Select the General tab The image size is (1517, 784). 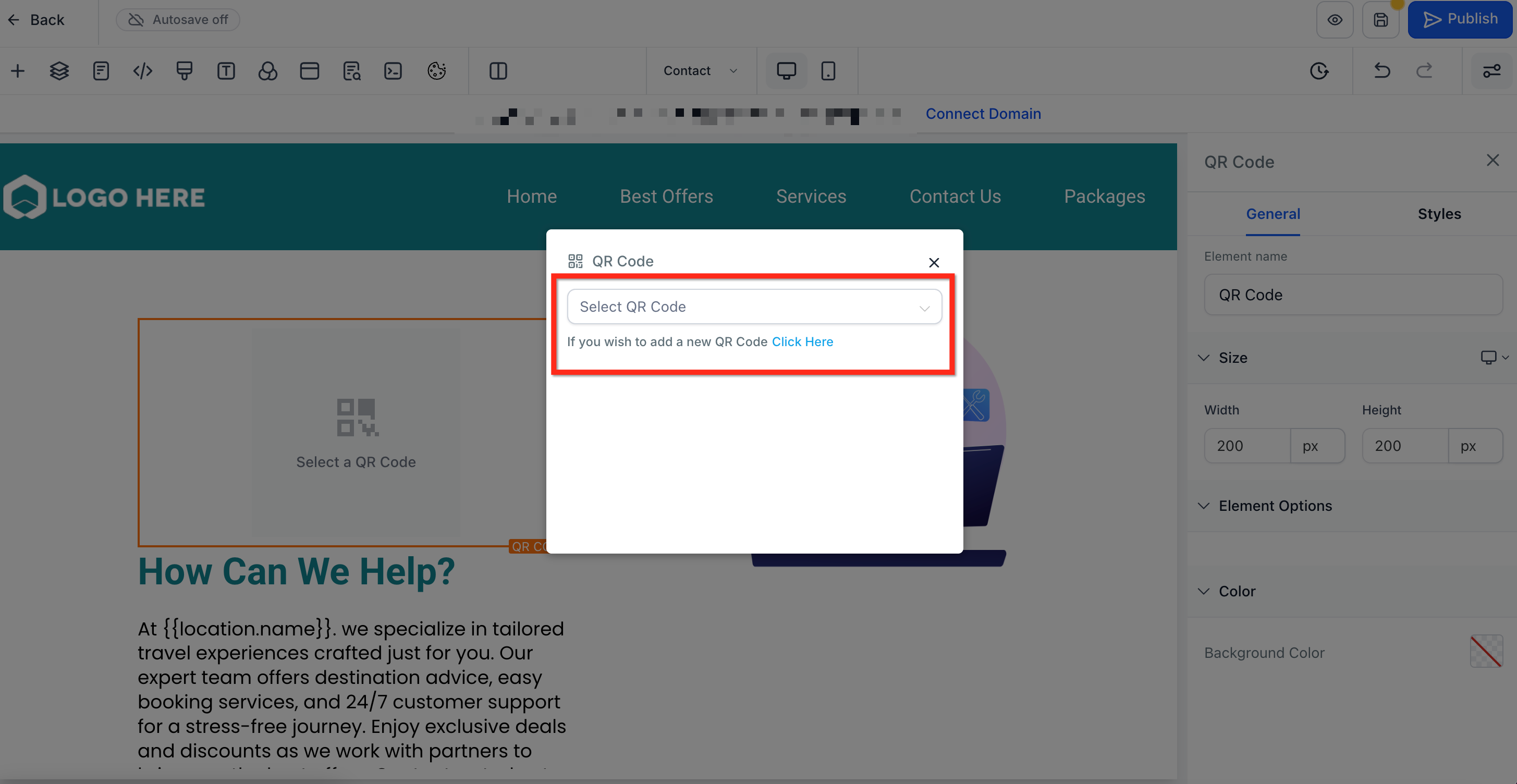1273,214
